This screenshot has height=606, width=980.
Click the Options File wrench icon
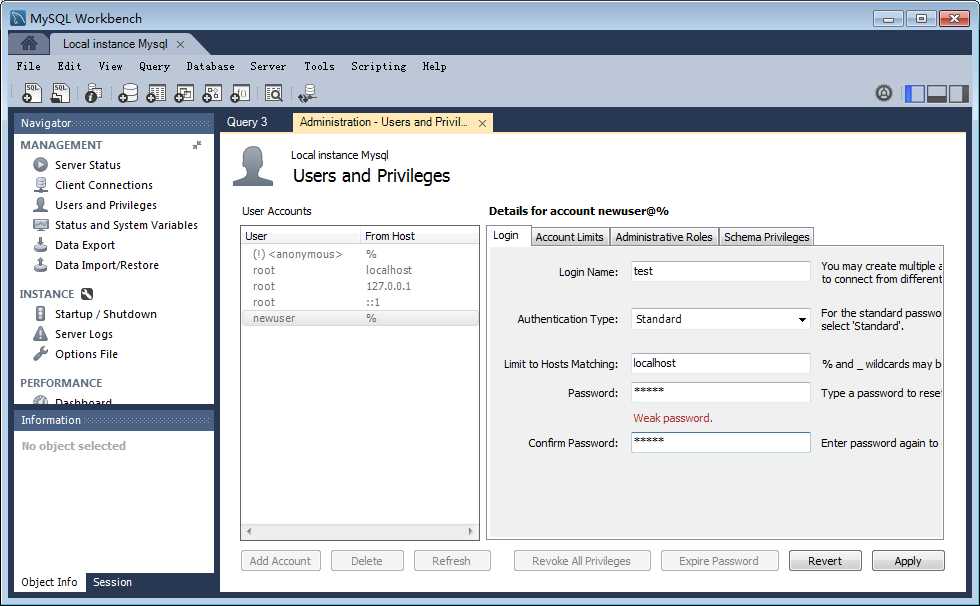tap(41, 354)
